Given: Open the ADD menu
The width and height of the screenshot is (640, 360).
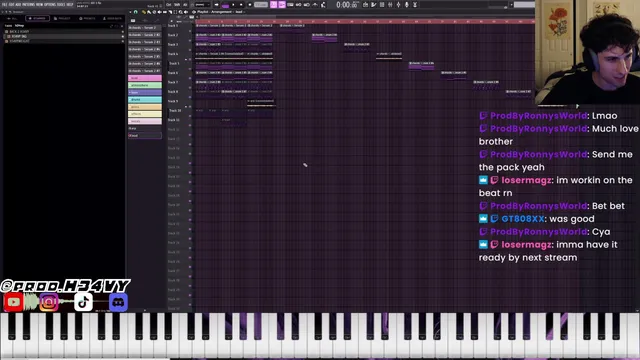Looking at the screenshot, I should pos(18,4).
